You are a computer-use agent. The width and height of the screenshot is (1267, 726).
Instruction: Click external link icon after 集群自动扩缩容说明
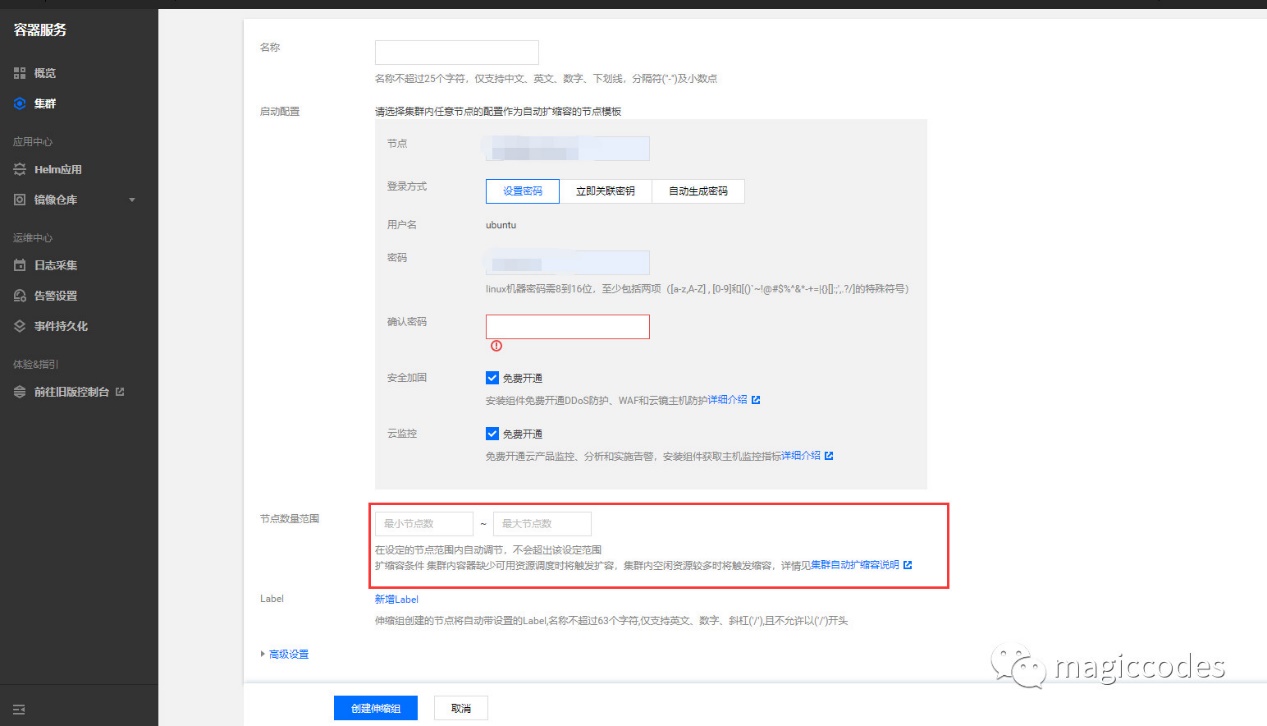[x=908, y=565]
